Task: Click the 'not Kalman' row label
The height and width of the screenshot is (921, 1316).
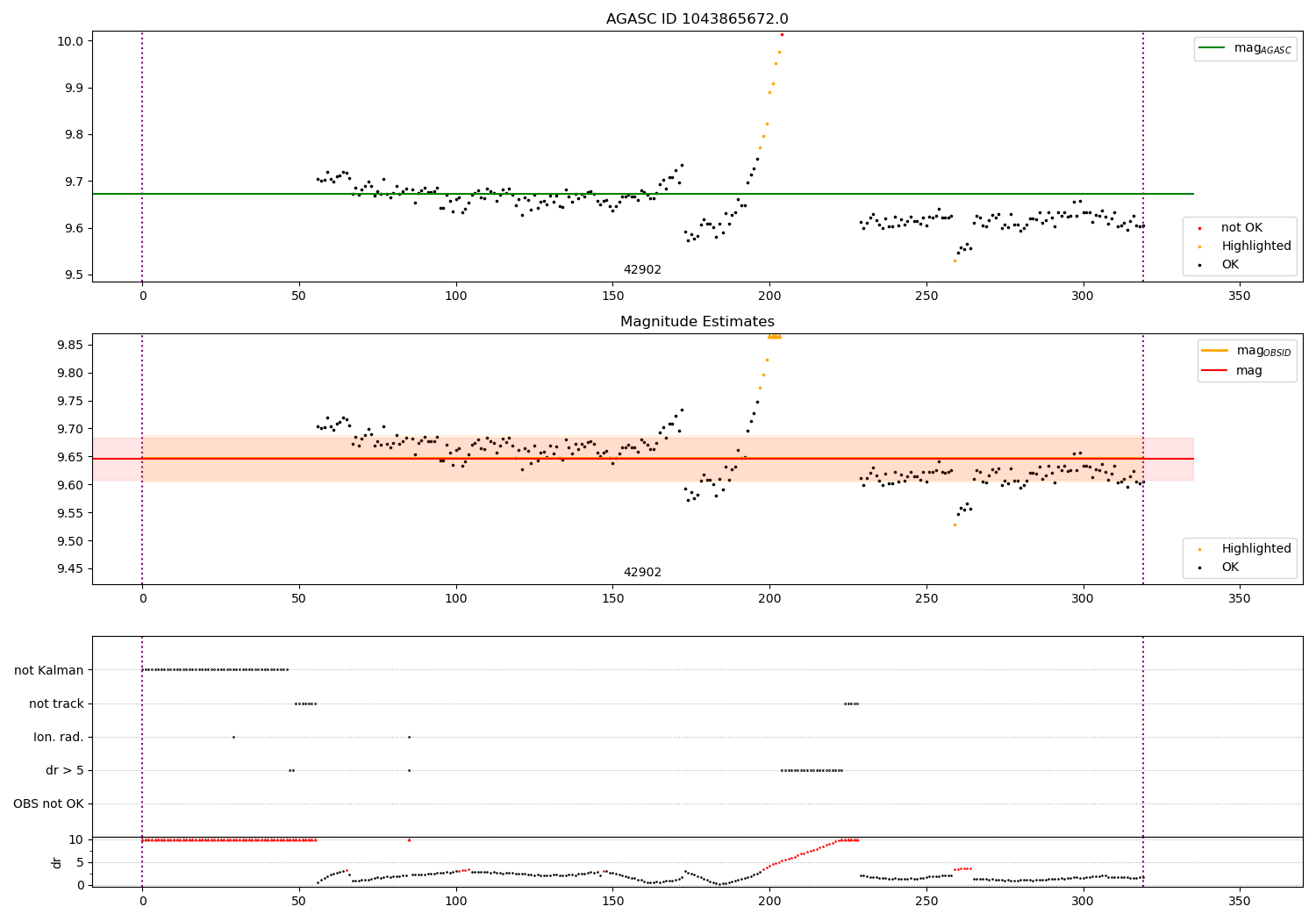Action: coord(49,671)
